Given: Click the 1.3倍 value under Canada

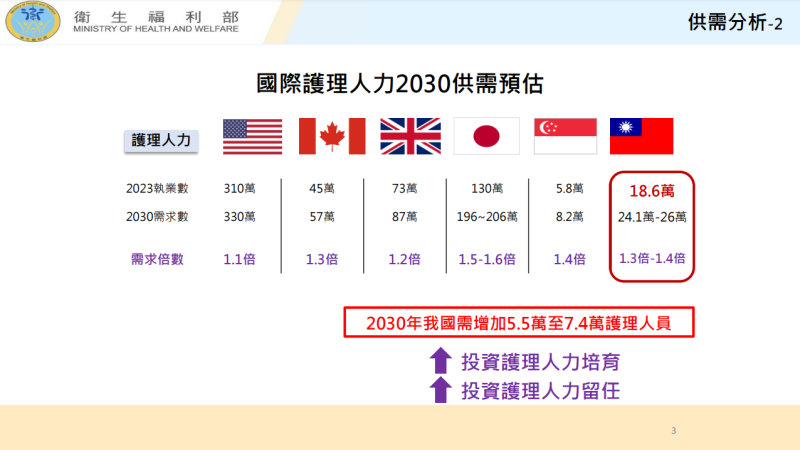Looking at the screenshot, I should point(322,259).
